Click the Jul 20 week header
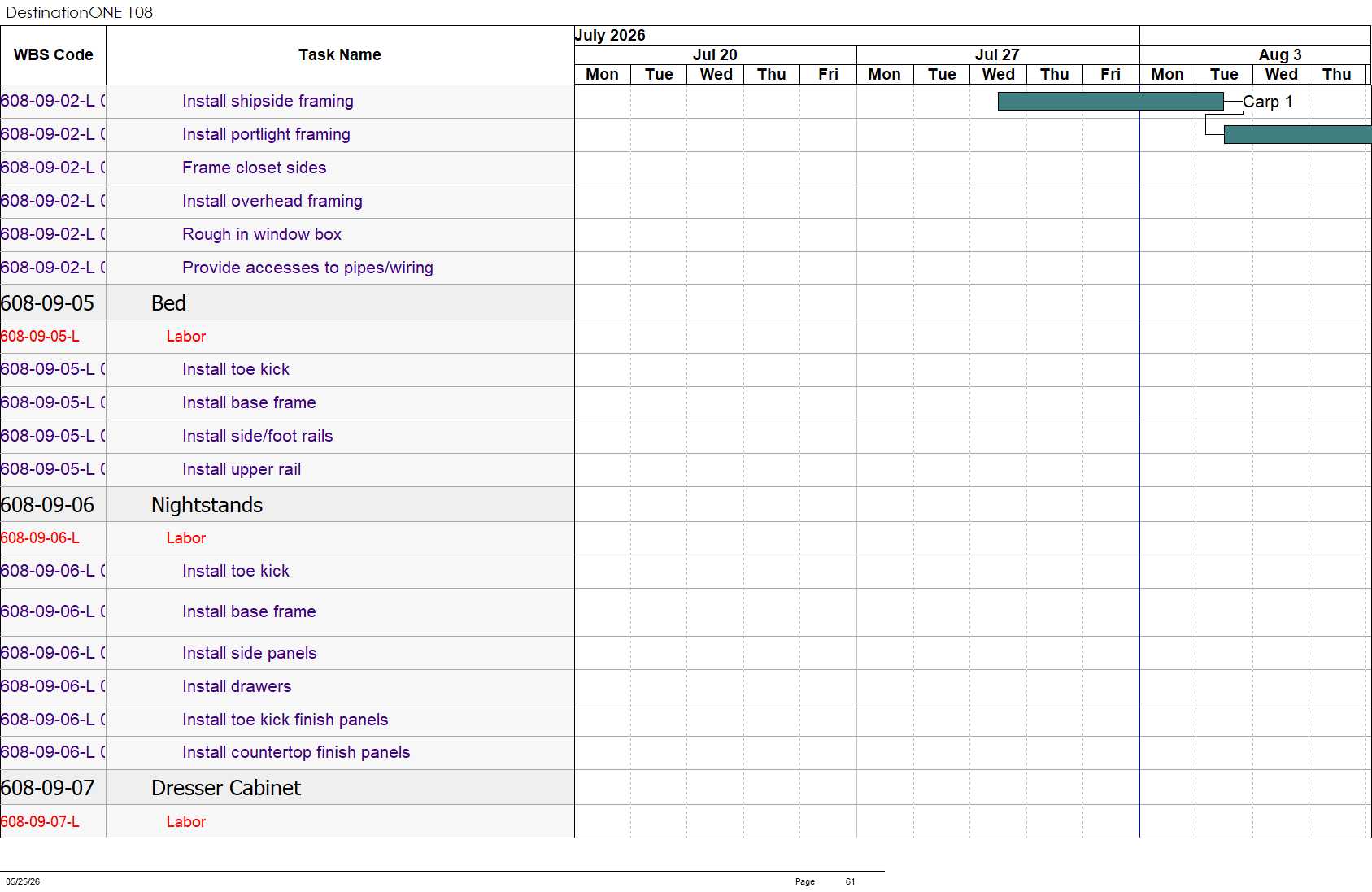The height and width of the screenshot is (892, 1372). 715,55
